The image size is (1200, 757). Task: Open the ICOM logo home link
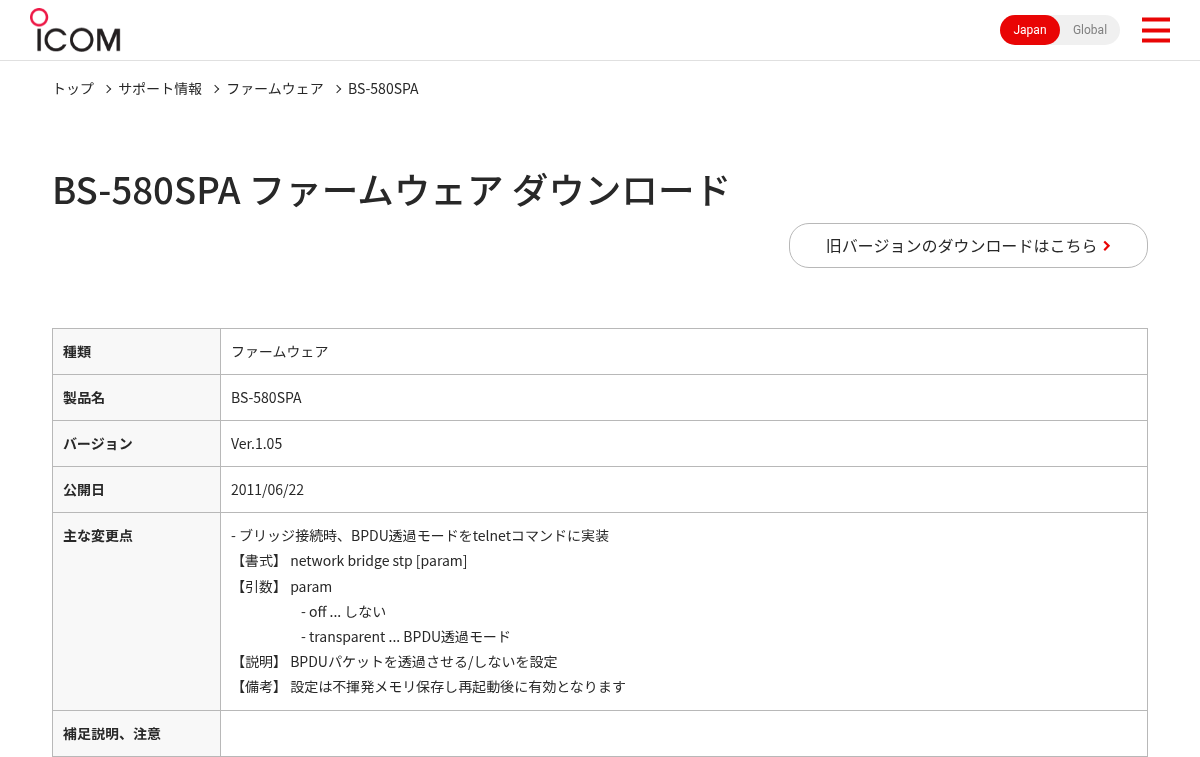click(x=75, y=30)
